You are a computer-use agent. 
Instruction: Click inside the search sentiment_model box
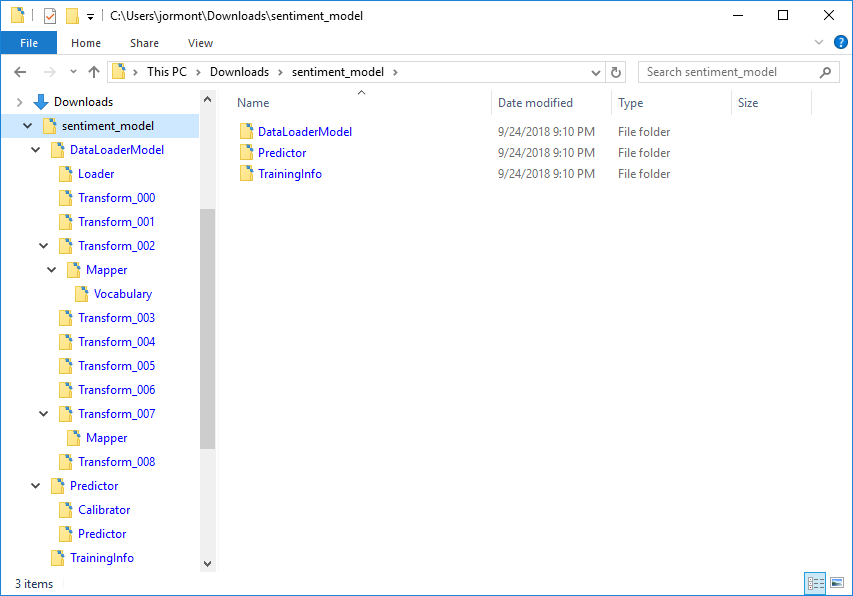pyautogui.click(x=730, y=71)
